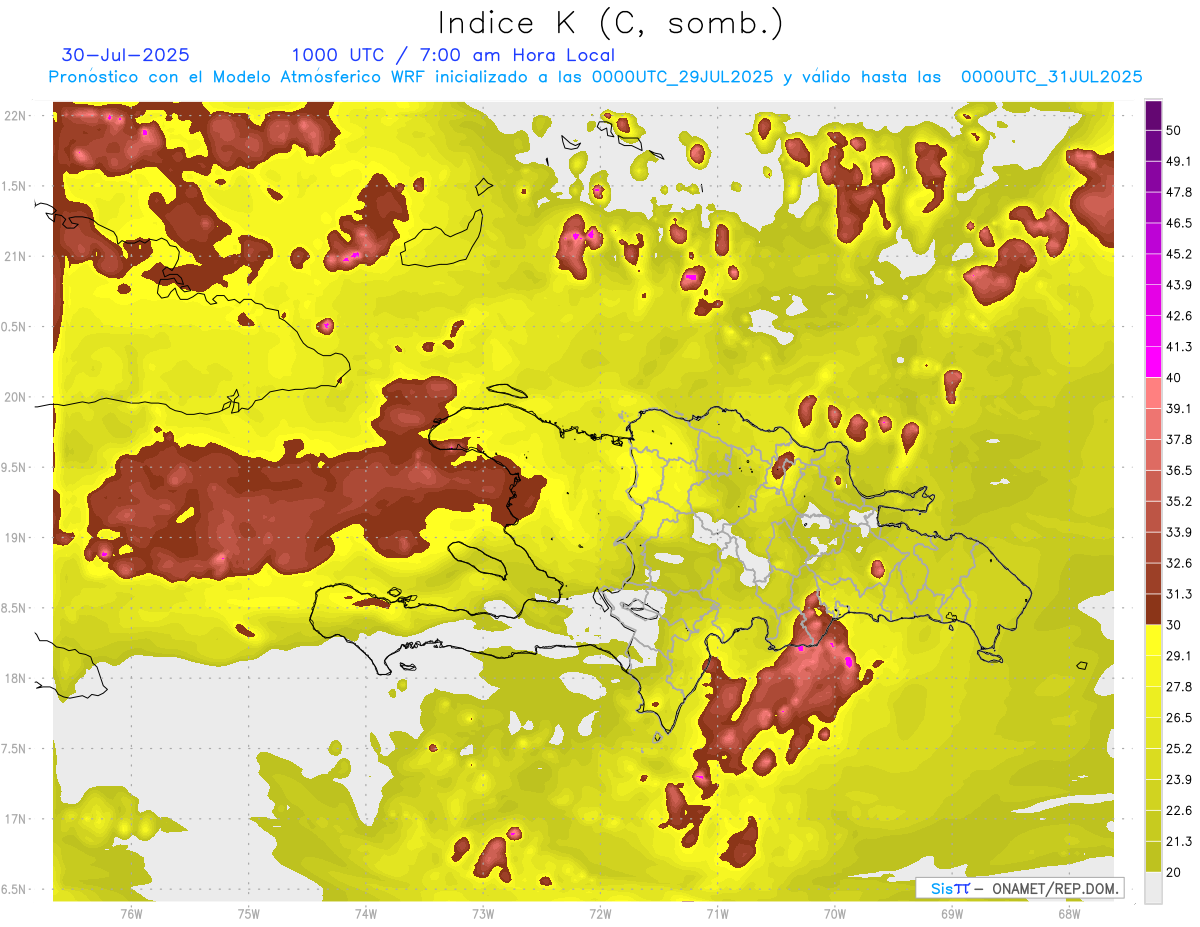
Task: Click the colorbar value '21.3'
Action: [x=1179, y=841]
